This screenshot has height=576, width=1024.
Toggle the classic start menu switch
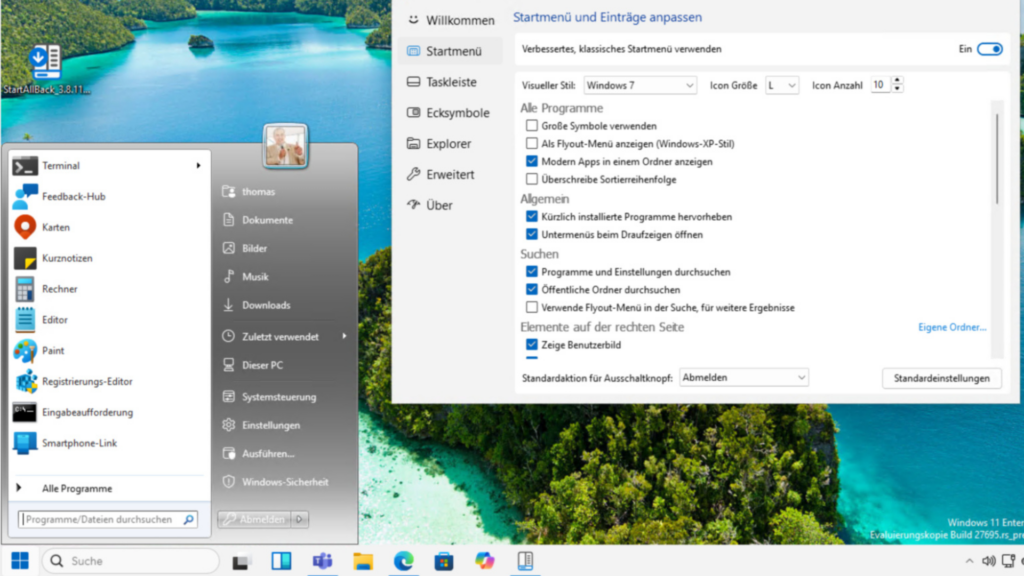coord(989,49)
